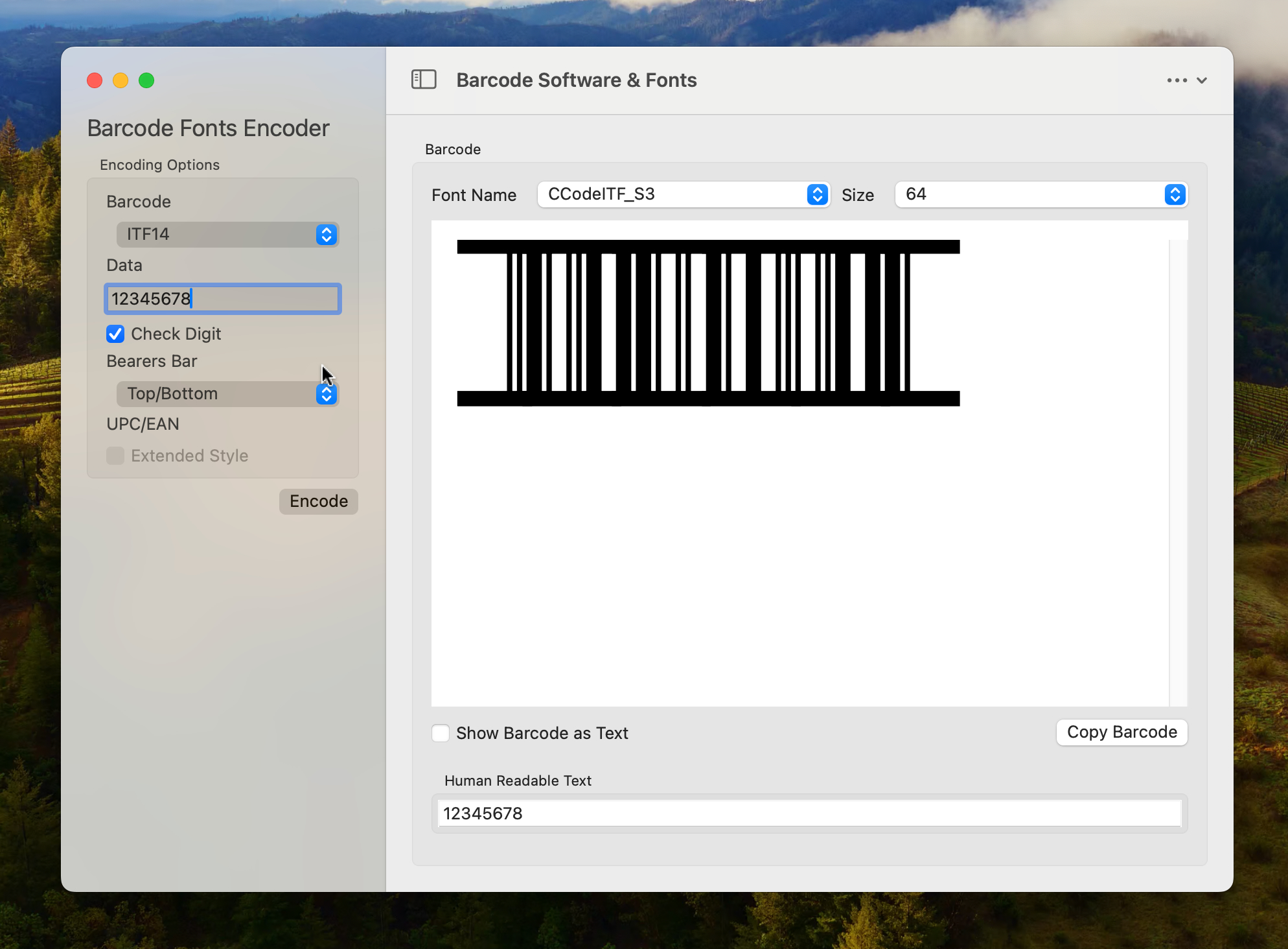Uncheck the Check Digit checkbox
The image size is (1288, 949).
click(x=115, y=334)
